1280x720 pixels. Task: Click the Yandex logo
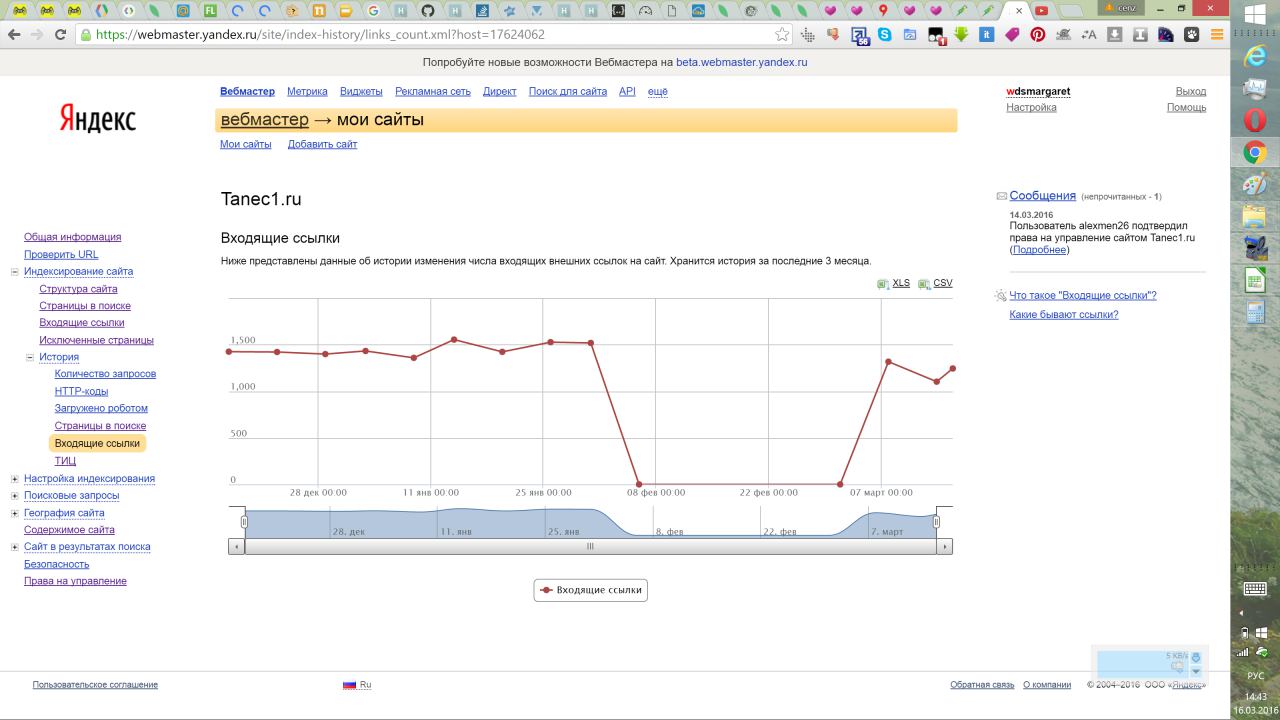[97, 118]
